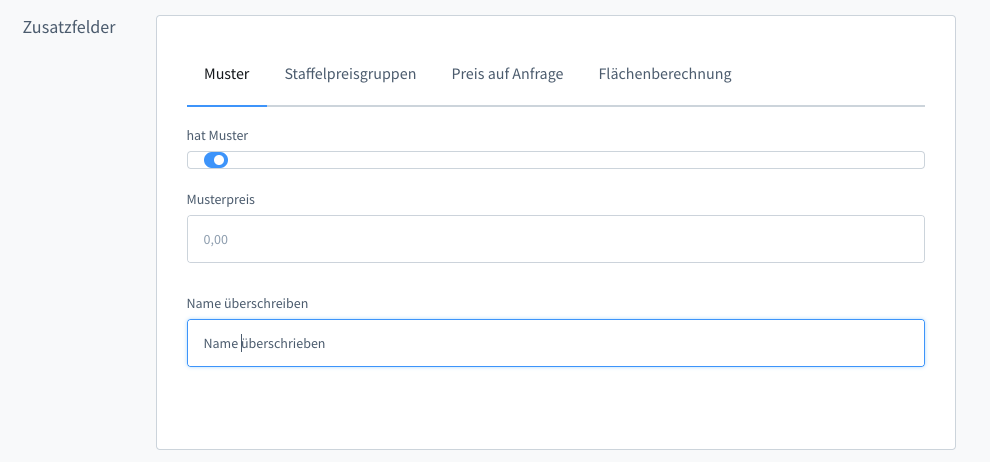Click into the Name überschreiben text field
This screenshot has height=462, width=990.
pos(555,343)
